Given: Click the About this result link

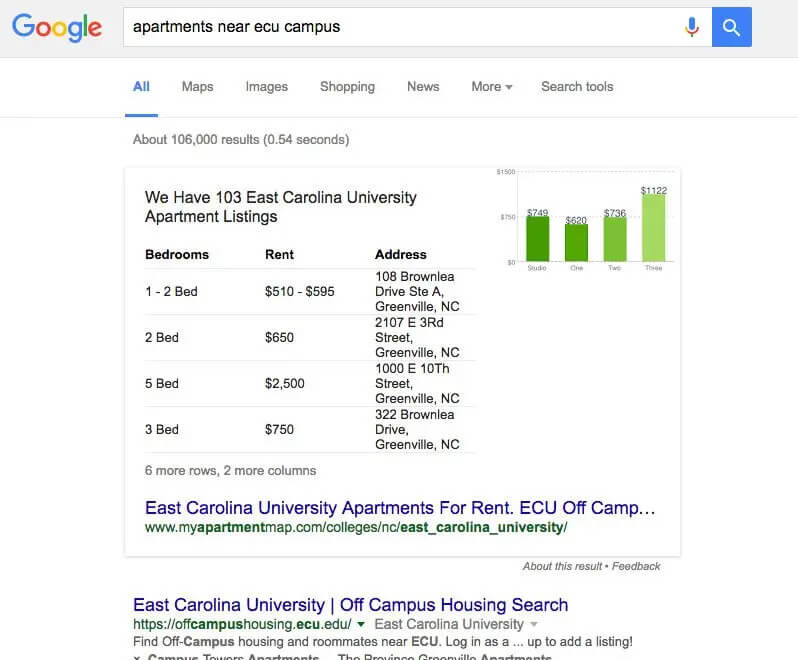Looking at the screenshot, I should point(562,566).
